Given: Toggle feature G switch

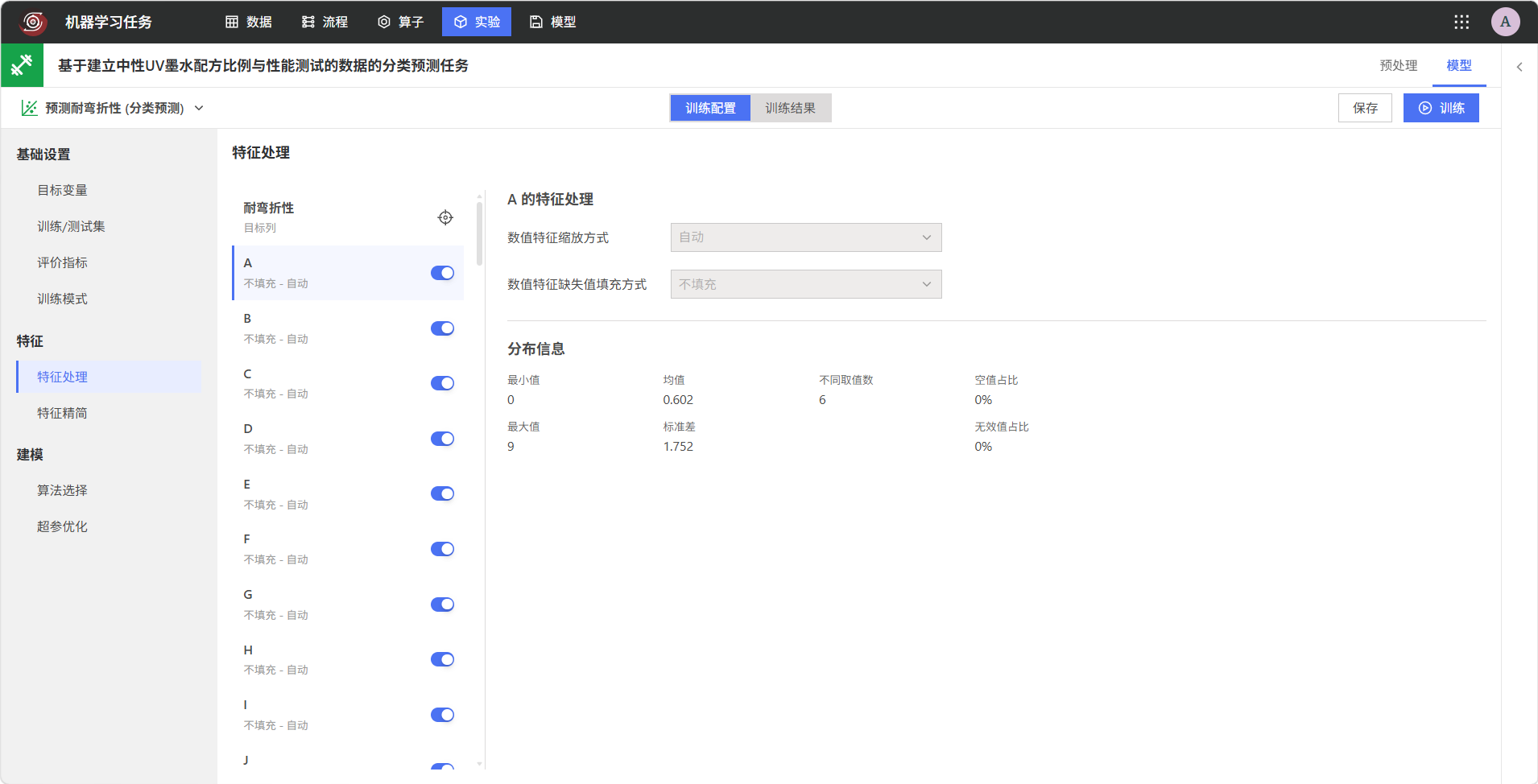Looking at the screenshot, I should pos(442,605).
